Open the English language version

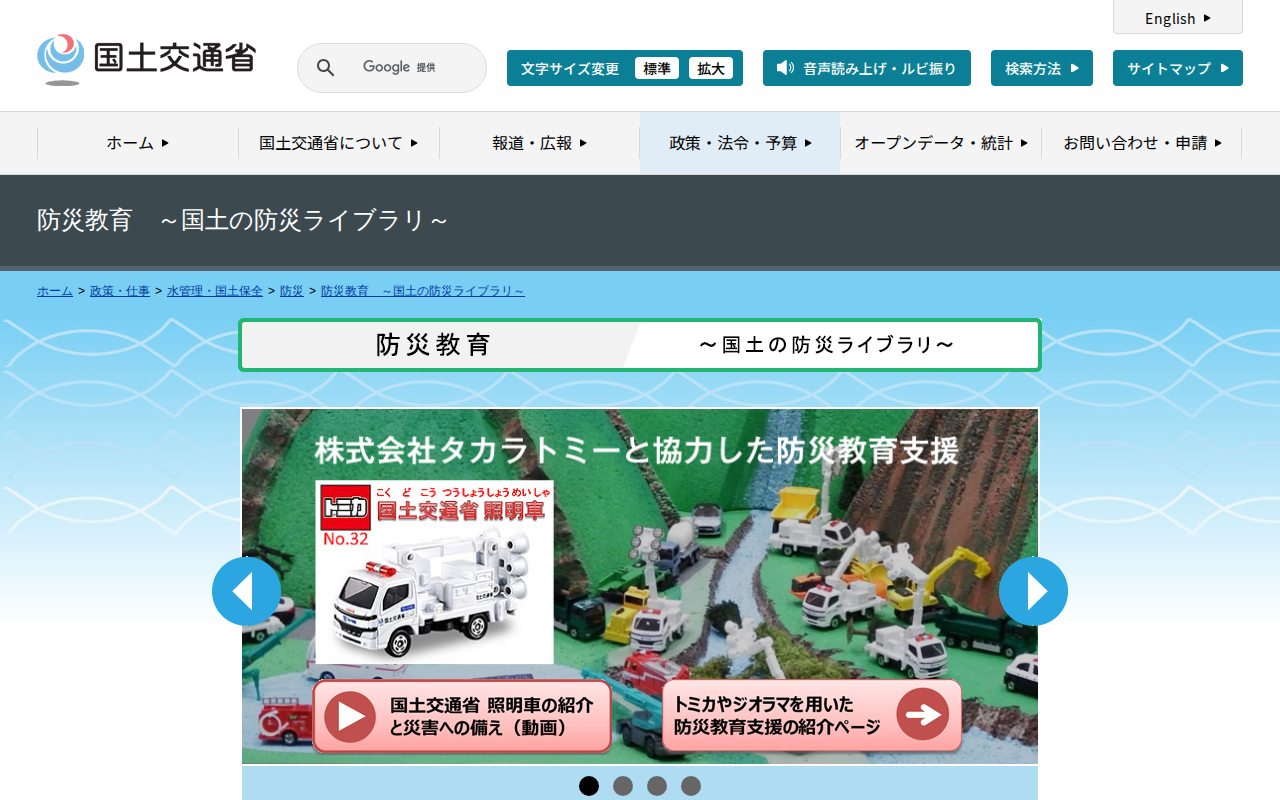coord(1178,18)
